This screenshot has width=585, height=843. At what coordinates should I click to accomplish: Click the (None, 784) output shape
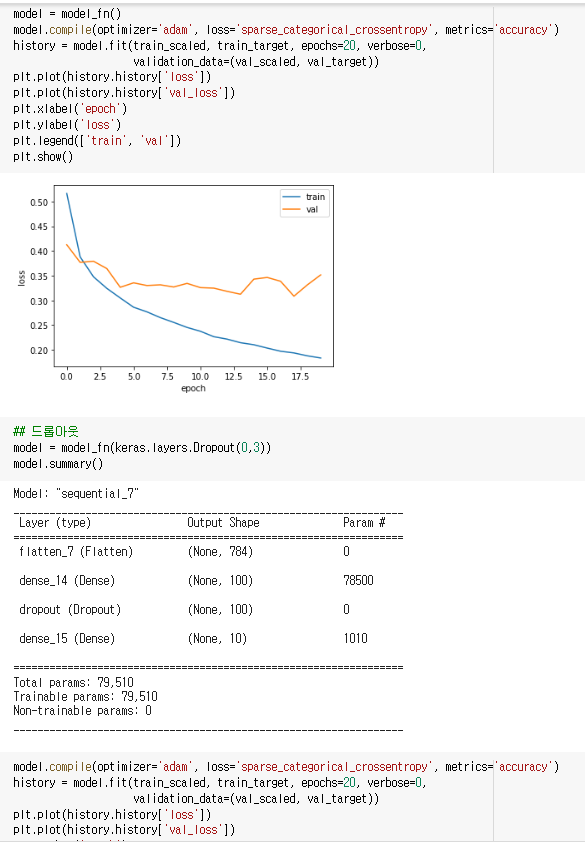[220, 552]
